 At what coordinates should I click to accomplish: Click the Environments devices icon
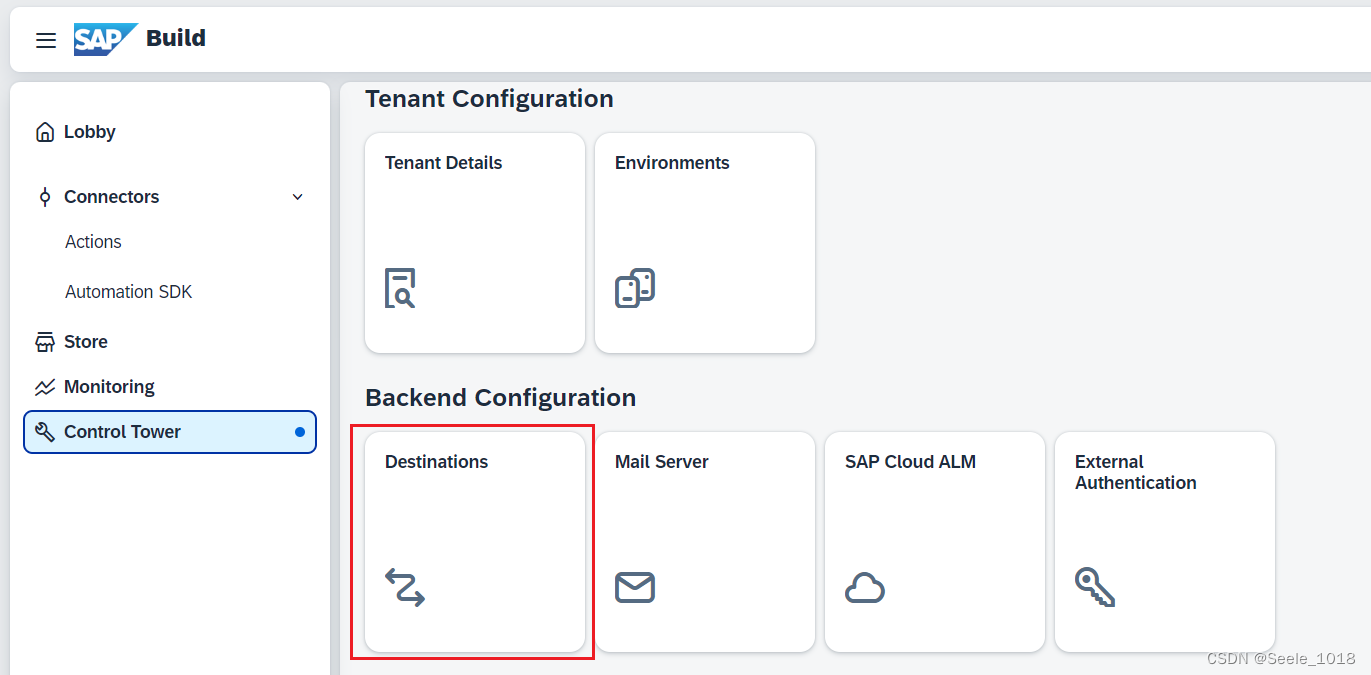pos(635,288)
